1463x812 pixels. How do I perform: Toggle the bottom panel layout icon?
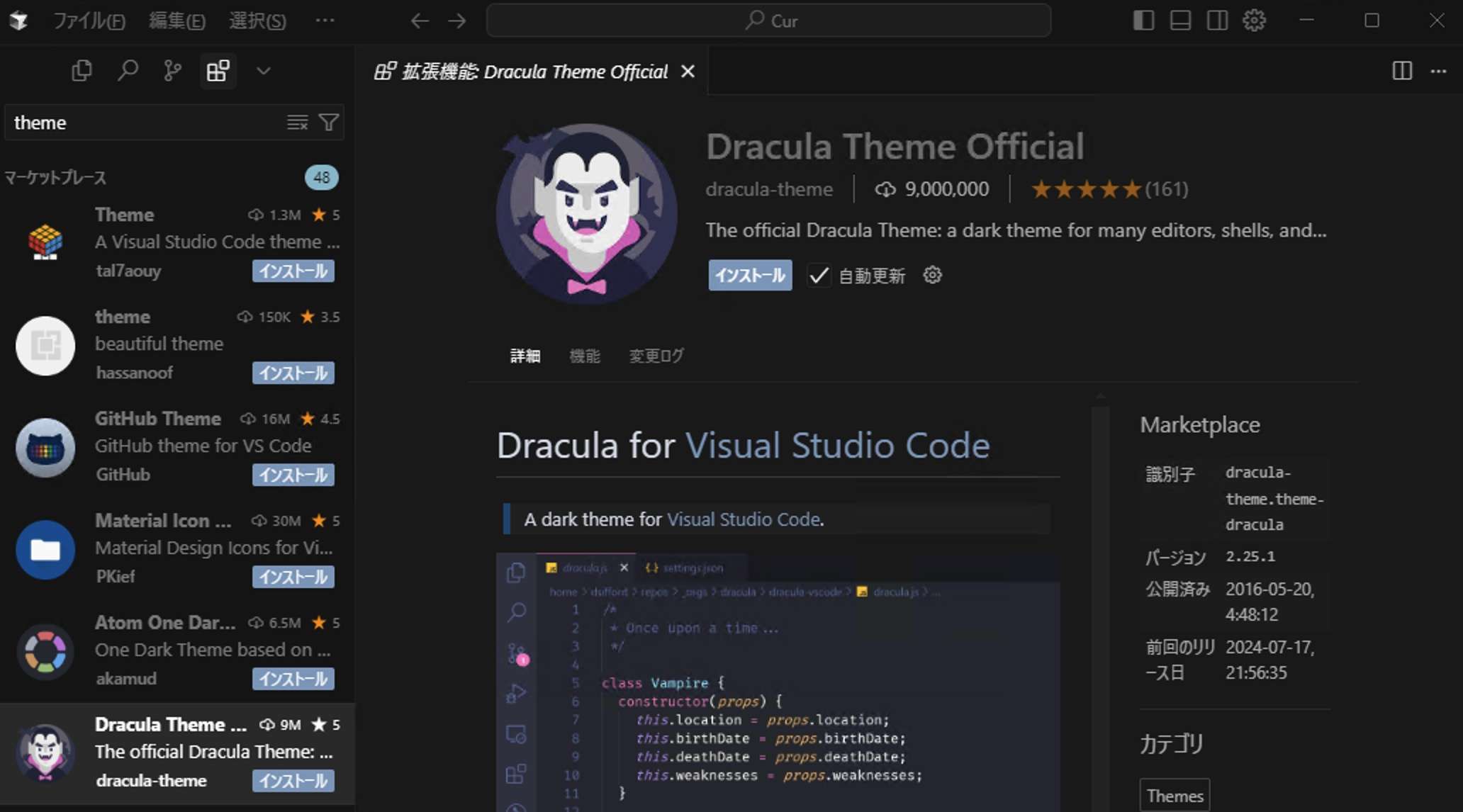pyautogui.click(x=1180, y=21)
